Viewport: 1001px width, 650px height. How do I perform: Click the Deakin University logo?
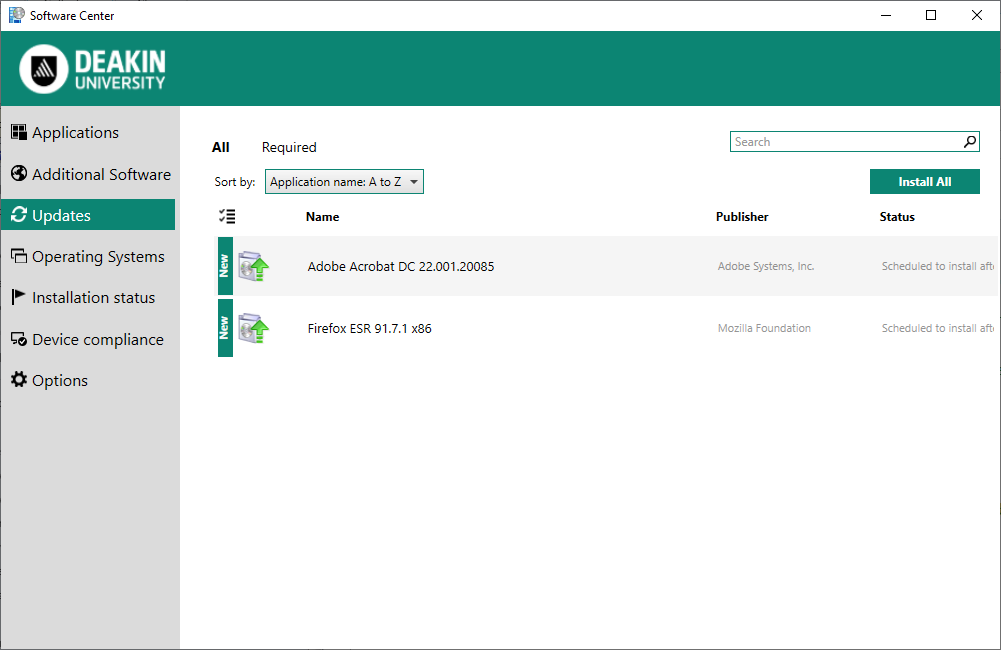pos(93,69)
